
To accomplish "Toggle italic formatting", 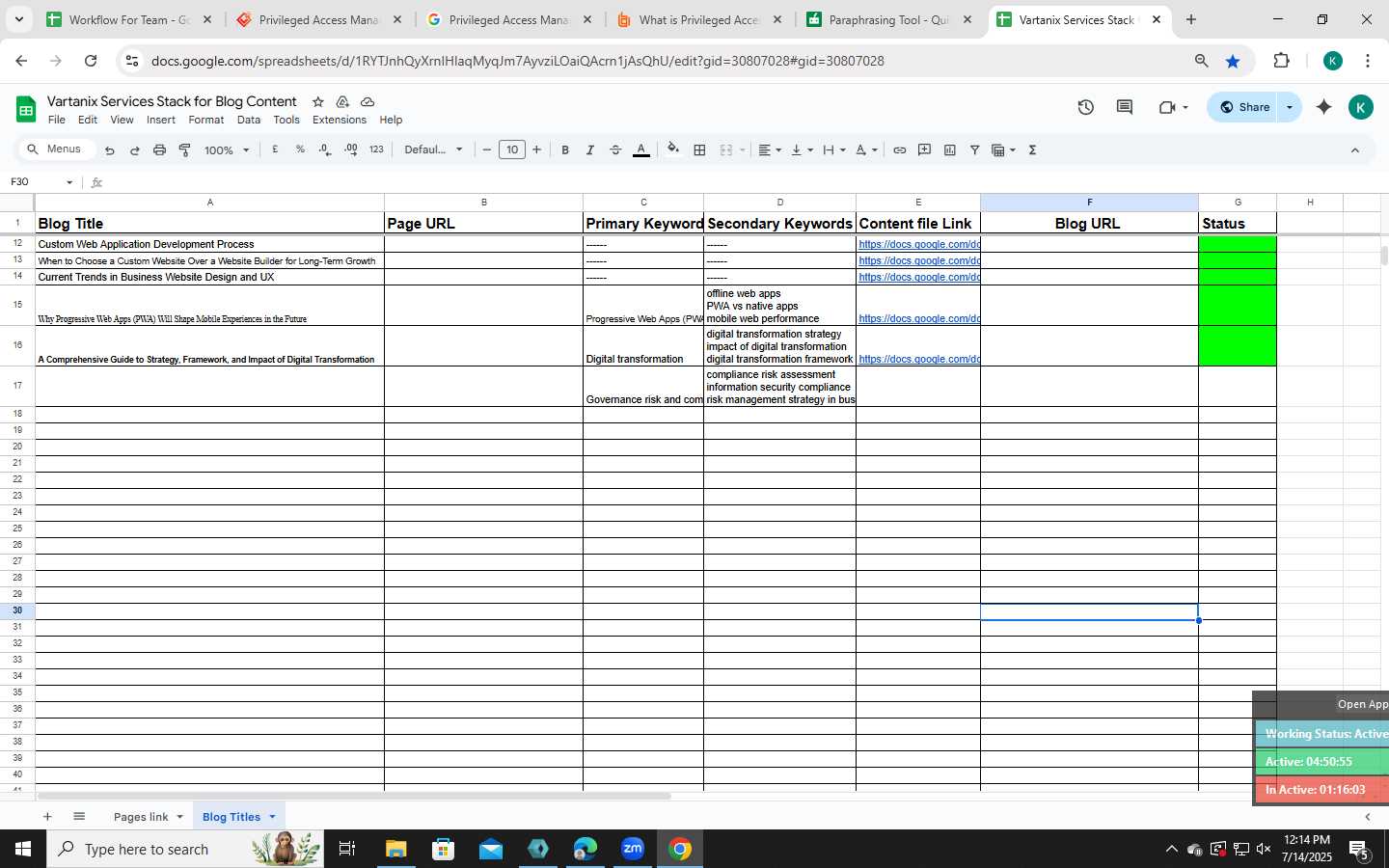I will tap(590, 150).
